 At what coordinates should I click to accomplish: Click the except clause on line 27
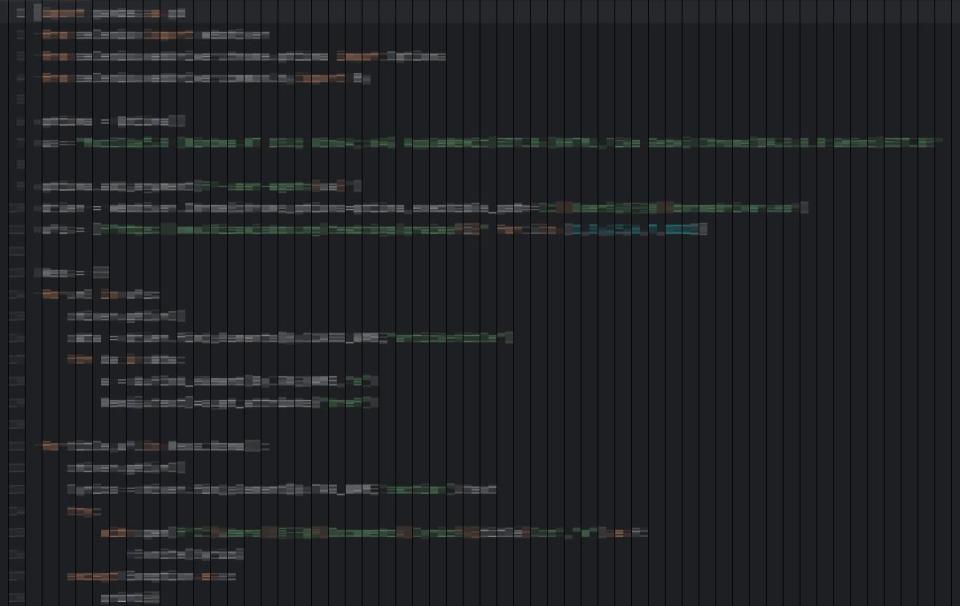[150, 577]
